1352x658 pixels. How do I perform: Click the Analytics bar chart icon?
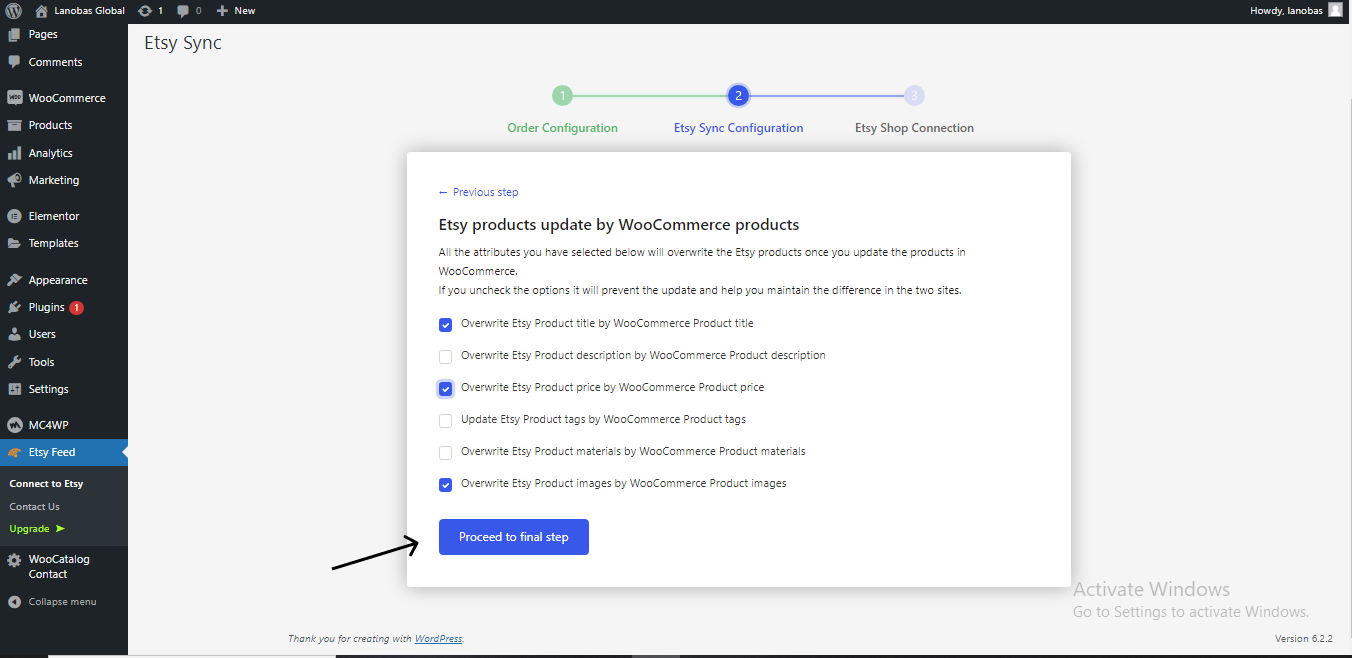tap(14, 153)
